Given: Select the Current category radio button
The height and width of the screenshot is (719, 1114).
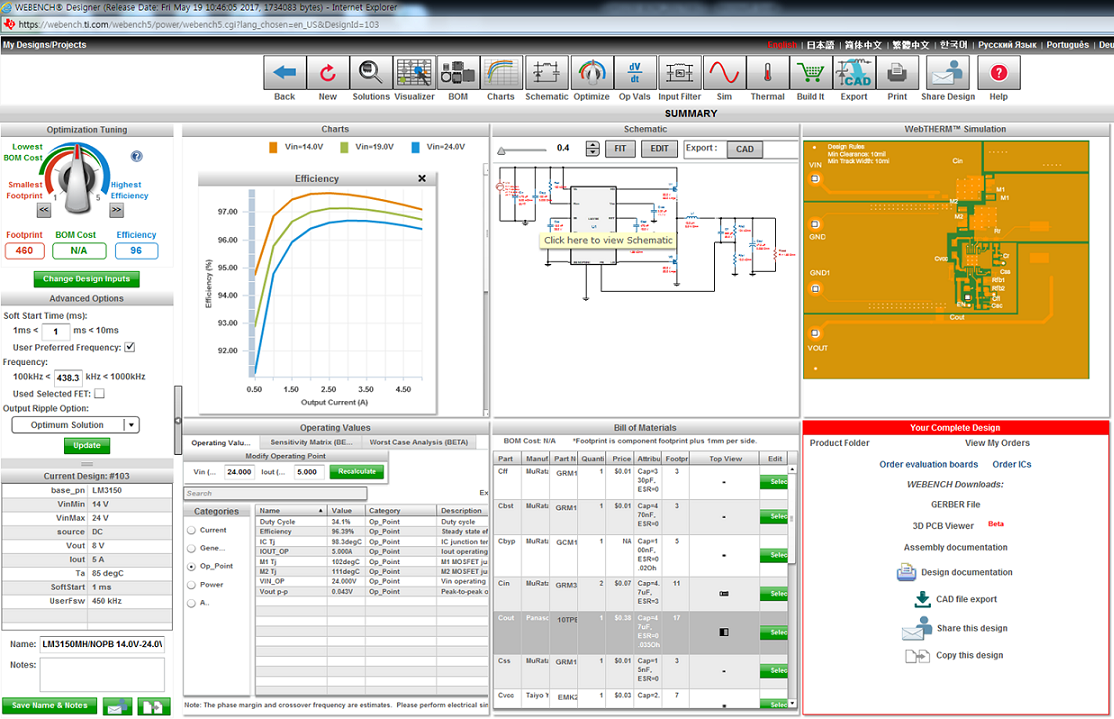Looking at the screenshot, I should tap(192, 530).
